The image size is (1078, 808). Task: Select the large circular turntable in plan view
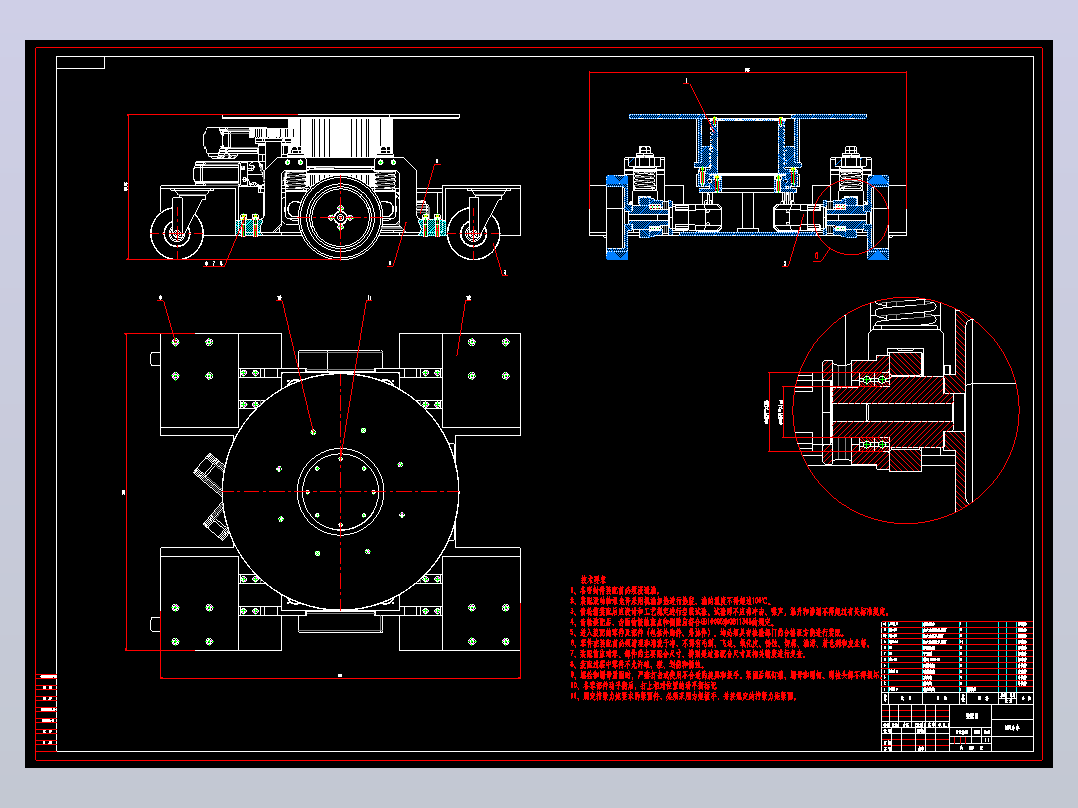(x=340, y=492)
